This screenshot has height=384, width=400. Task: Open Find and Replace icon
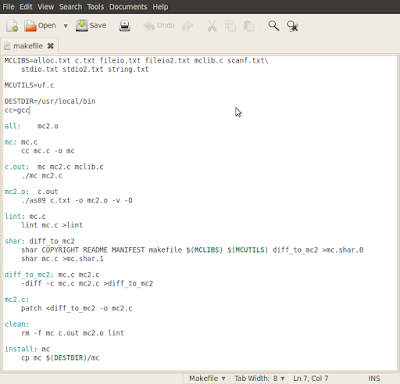[x=293, y=26]
